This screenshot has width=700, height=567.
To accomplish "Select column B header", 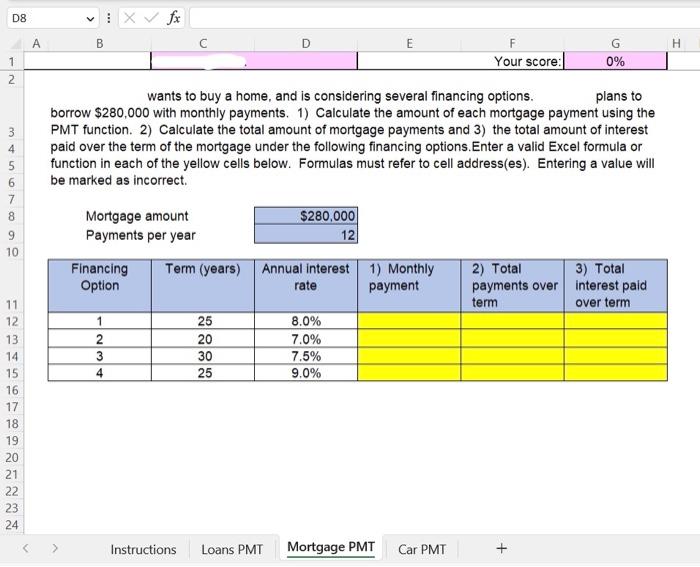I will point(100,43).
